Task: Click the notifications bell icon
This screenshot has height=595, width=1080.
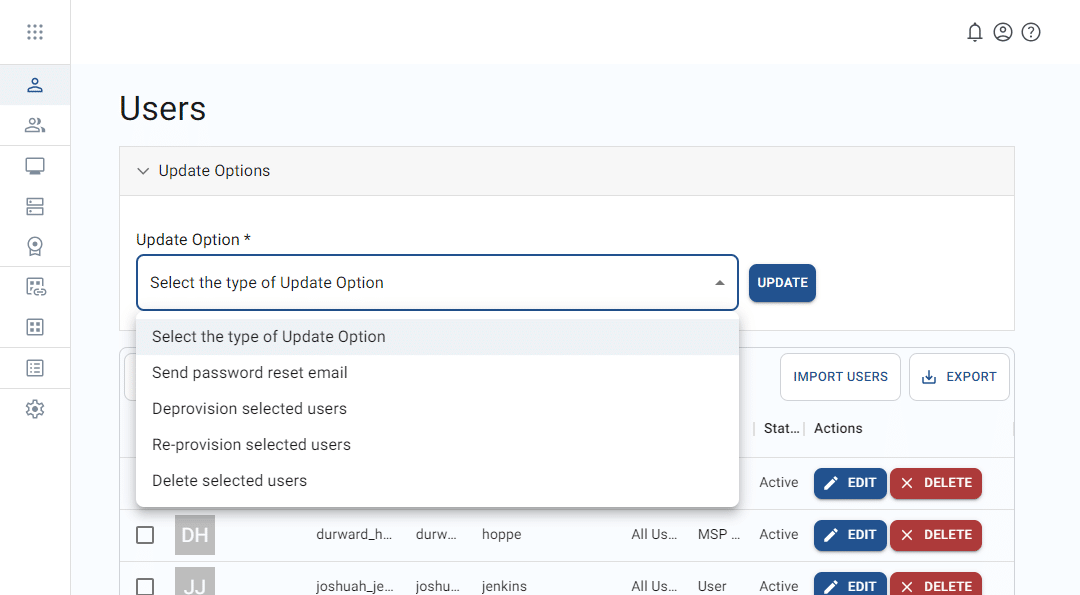Action: tap(975, 32)
